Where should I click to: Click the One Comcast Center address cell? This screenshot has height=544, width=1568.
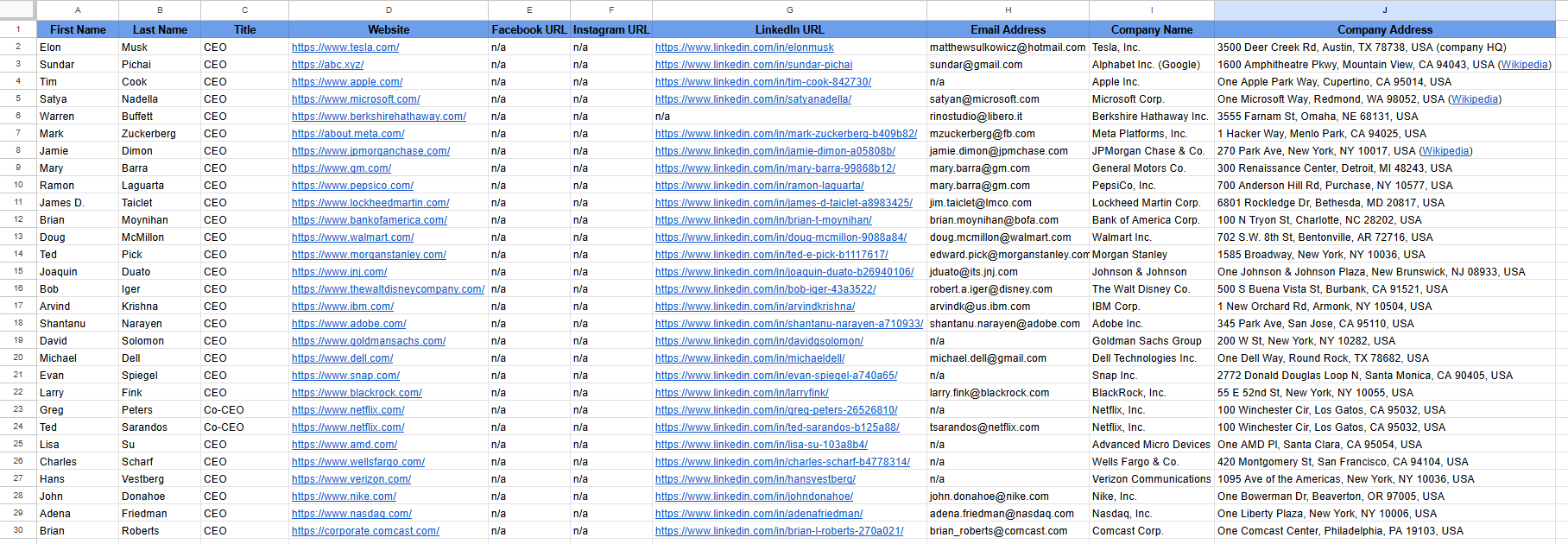click(x=1385, y=531)
